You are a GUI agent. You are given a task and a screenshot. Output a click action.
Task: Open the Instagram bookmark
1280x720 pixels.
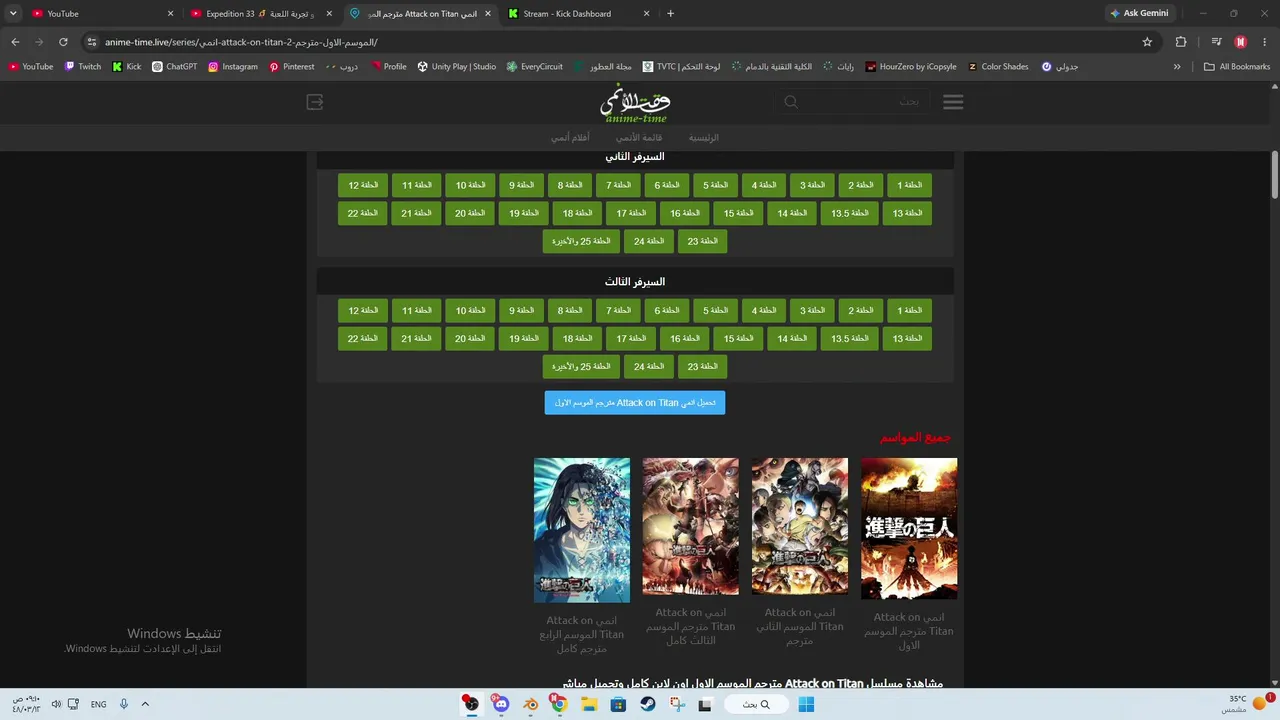233,67
